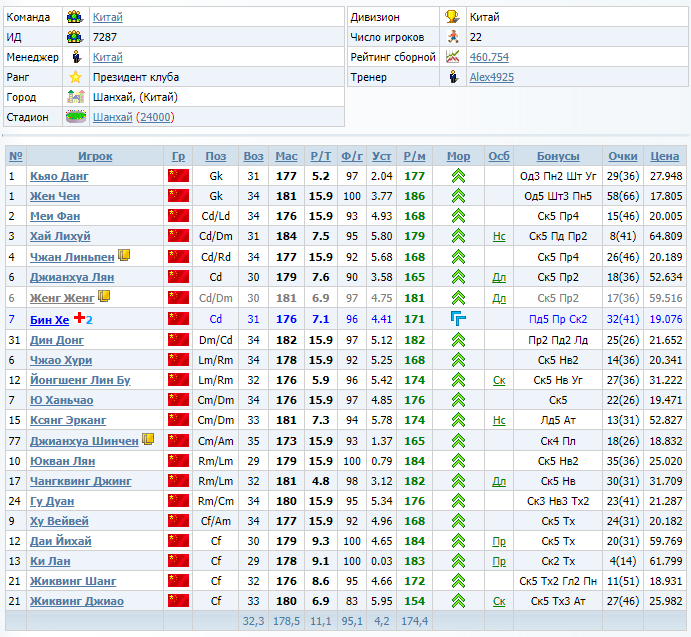This screenshot has width=691, height=637.
Task: Open the team rating 460.754 link
Action: click(489, 57)
